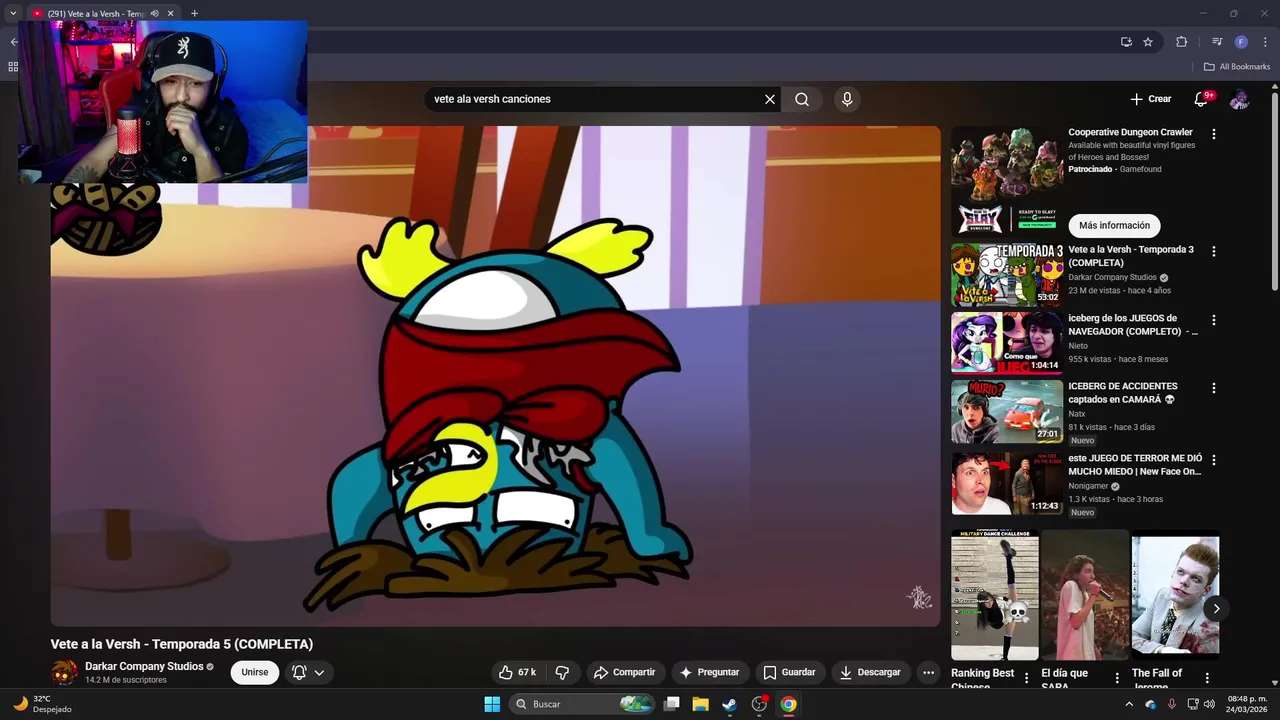Viewport: 1280px width, 720px height.
Task: Open Temporada 3 video thumbnail
Action: coord(1007,274)
